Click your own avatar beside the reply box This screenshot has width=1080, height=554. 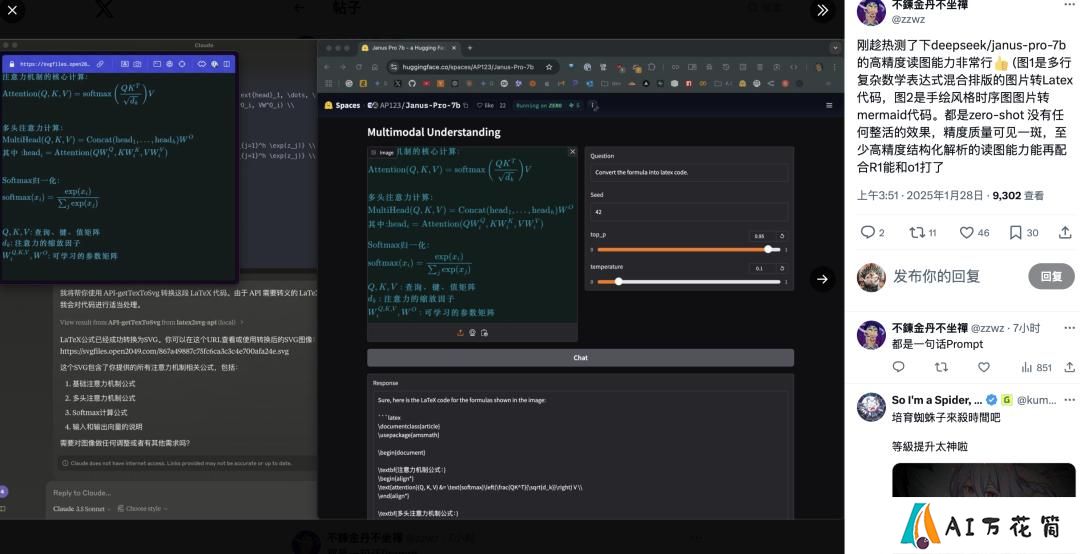pos(871,277)
